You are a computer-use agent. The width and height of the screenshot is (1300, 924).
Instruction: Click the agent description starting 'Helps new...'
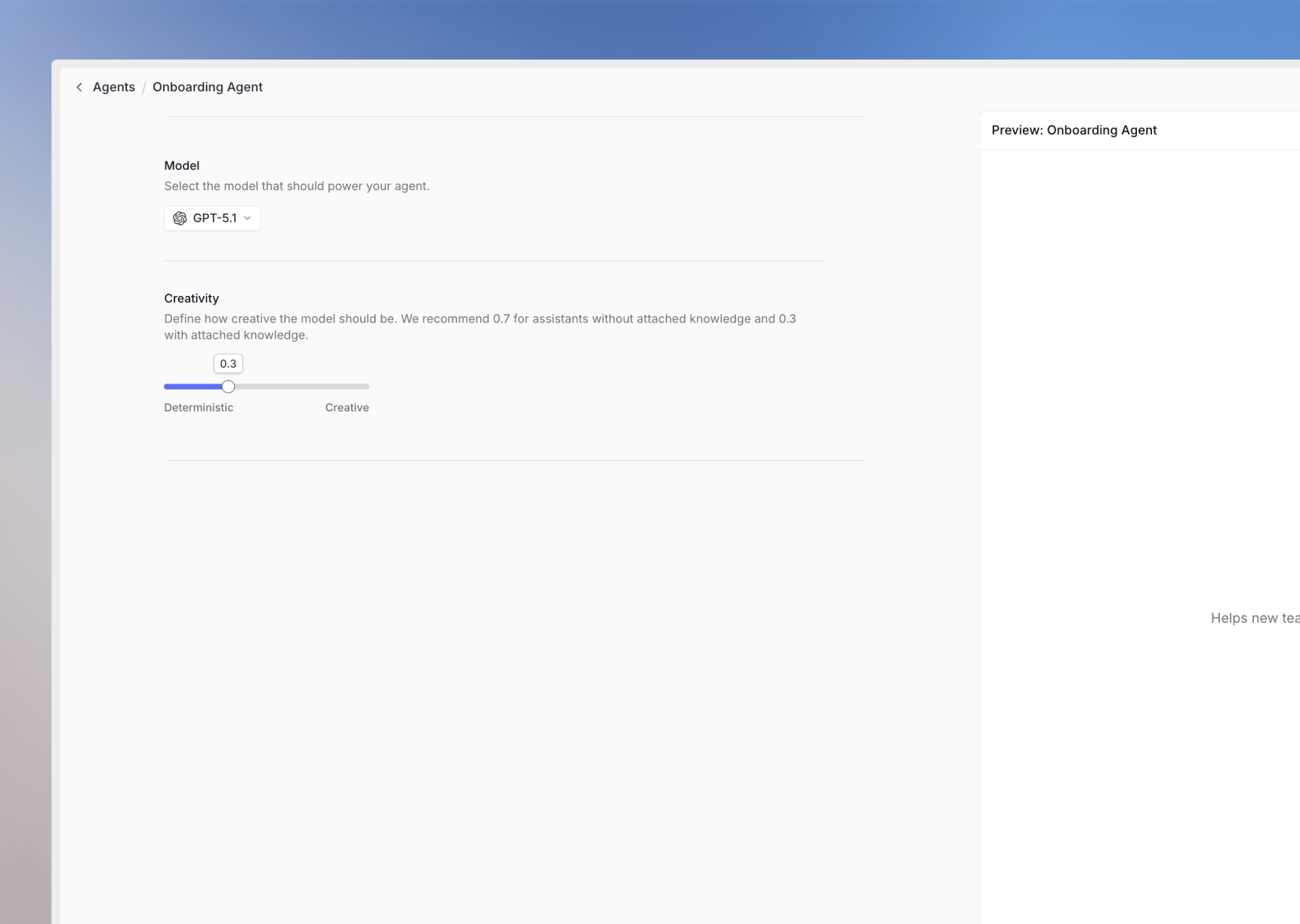click(1255, 618)
